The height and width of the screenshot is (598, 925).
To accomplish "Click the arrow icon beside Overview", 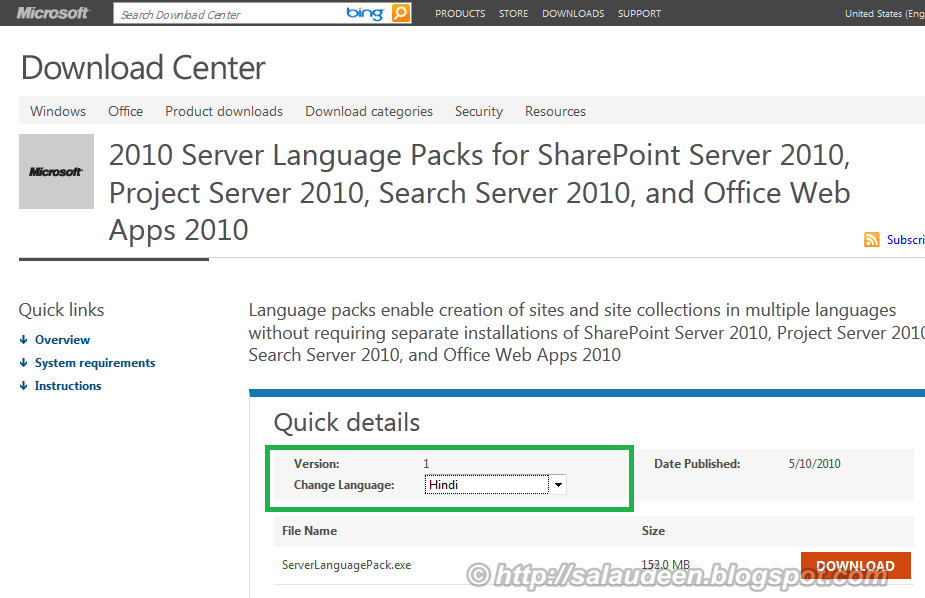I will click(24, 339).
